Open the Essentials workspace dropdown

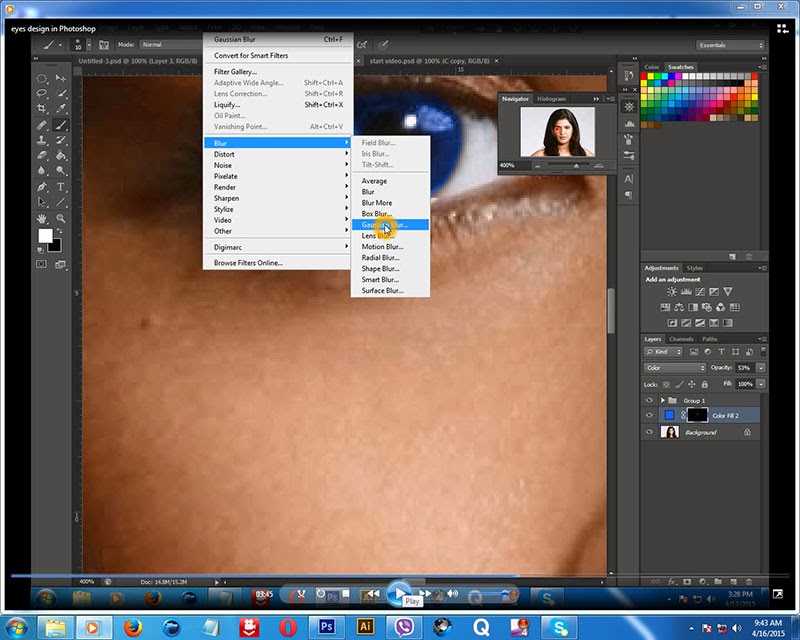(731, 45)
